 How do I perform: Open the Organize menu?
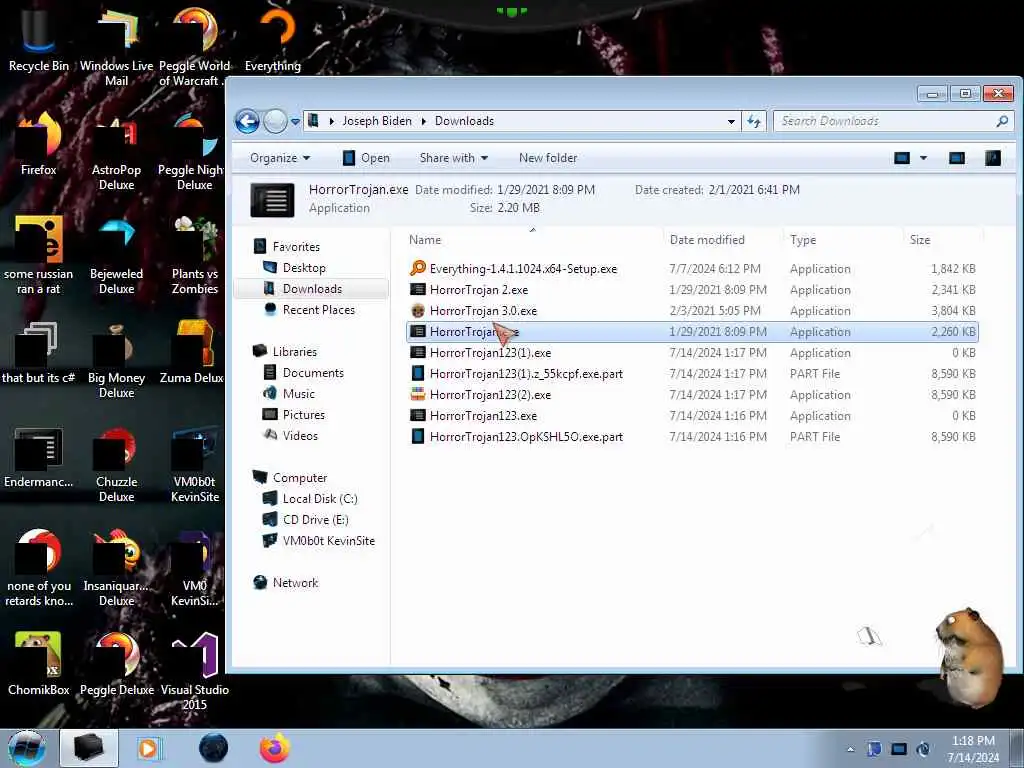coord(280,158)
